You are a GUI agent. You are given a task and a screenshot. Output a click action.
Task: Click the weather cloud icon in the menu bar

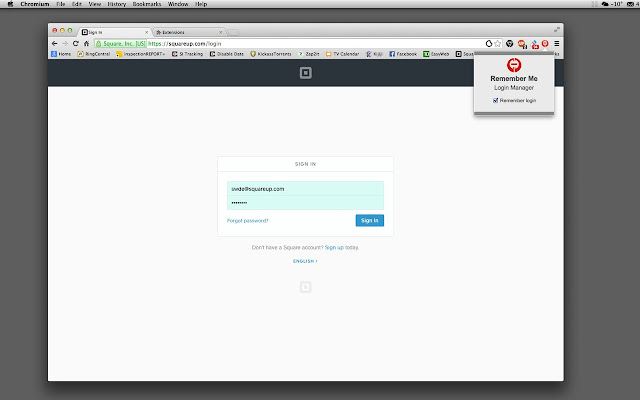(x=605, y=4)
